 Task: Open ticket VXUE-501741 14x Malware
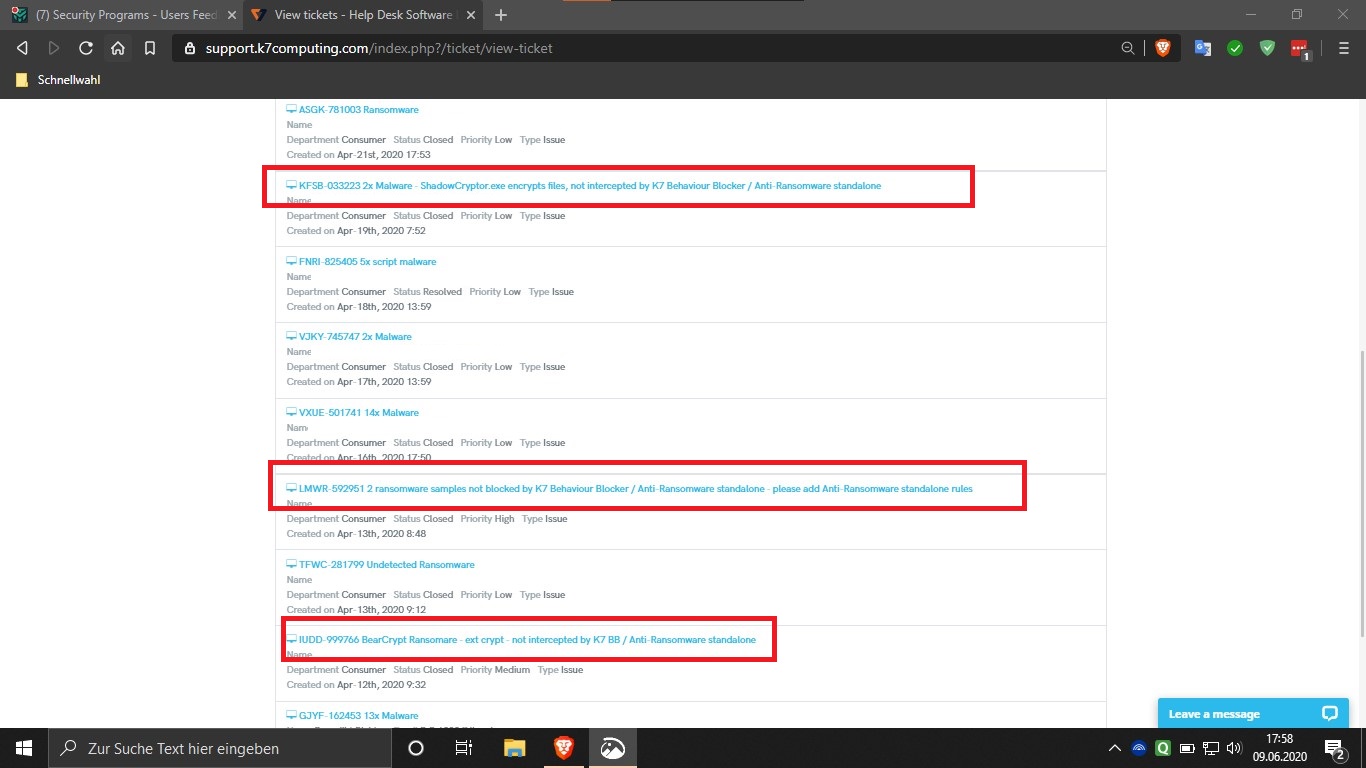[x=359, y=413]
